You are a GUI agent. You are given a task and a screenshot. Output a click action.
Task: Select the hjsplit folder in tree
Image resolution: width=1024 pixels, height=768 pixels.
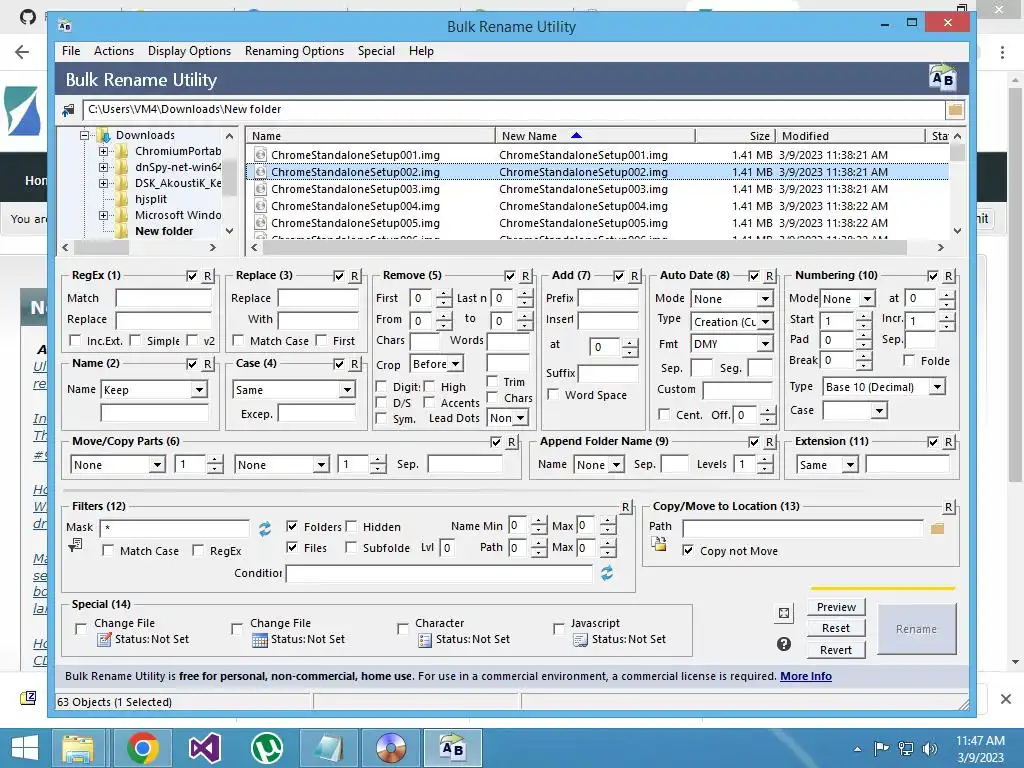151,199
